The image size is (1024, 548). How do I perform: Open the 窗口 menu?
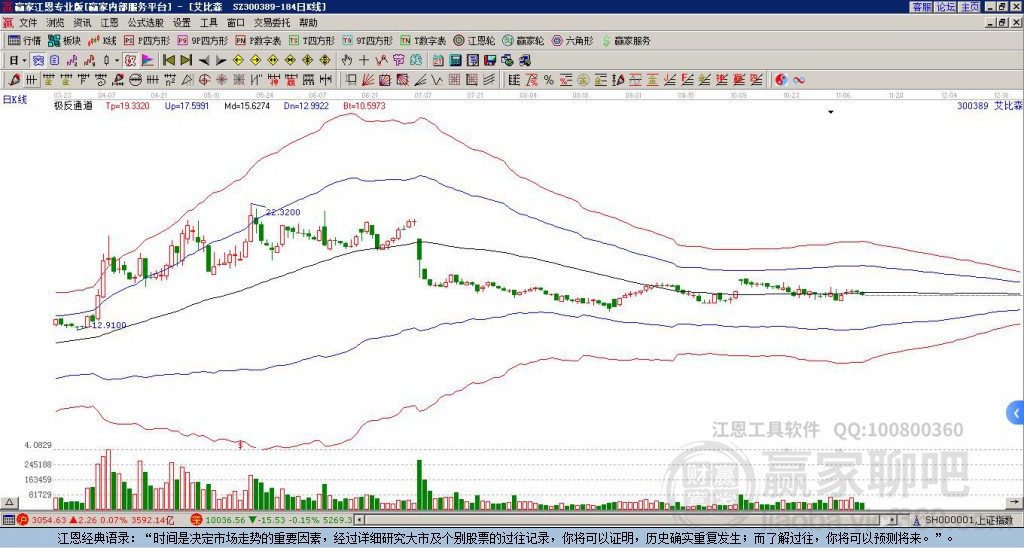tap(235, 23)
